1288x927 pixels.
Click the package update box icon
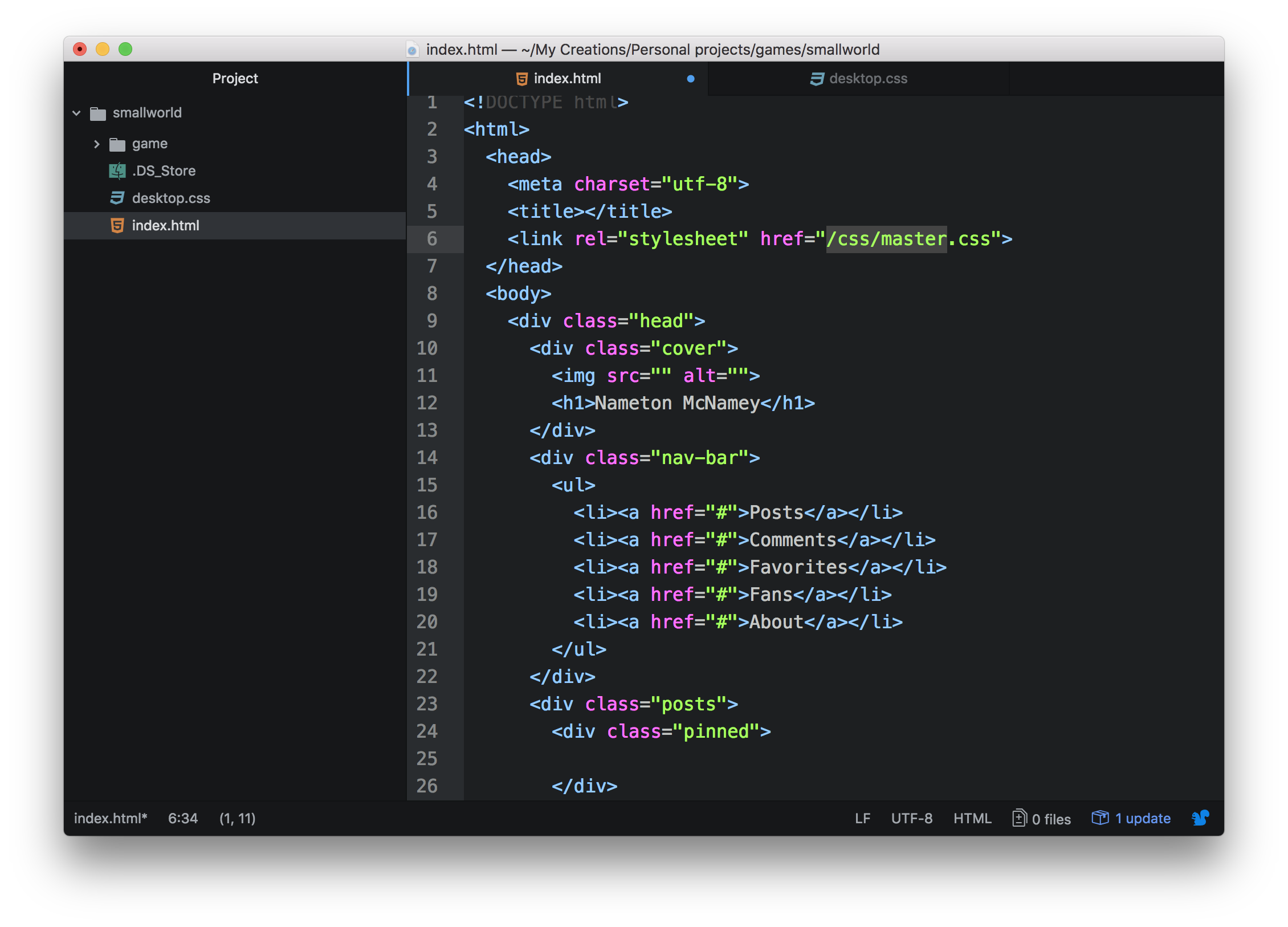[1100, 818]
